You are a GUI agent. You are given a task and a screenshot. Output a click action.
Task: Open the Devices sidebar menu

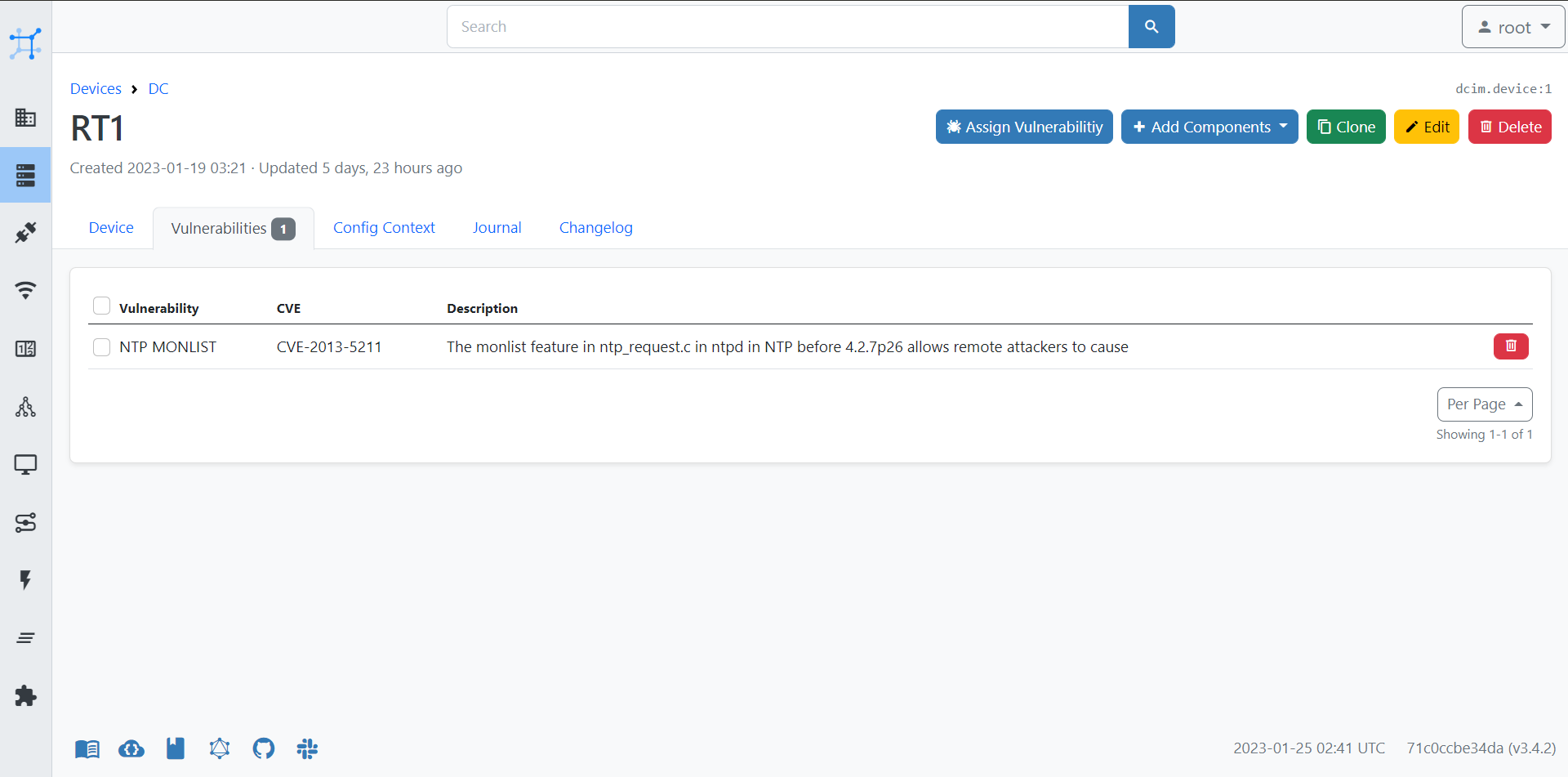click(25, 175)
